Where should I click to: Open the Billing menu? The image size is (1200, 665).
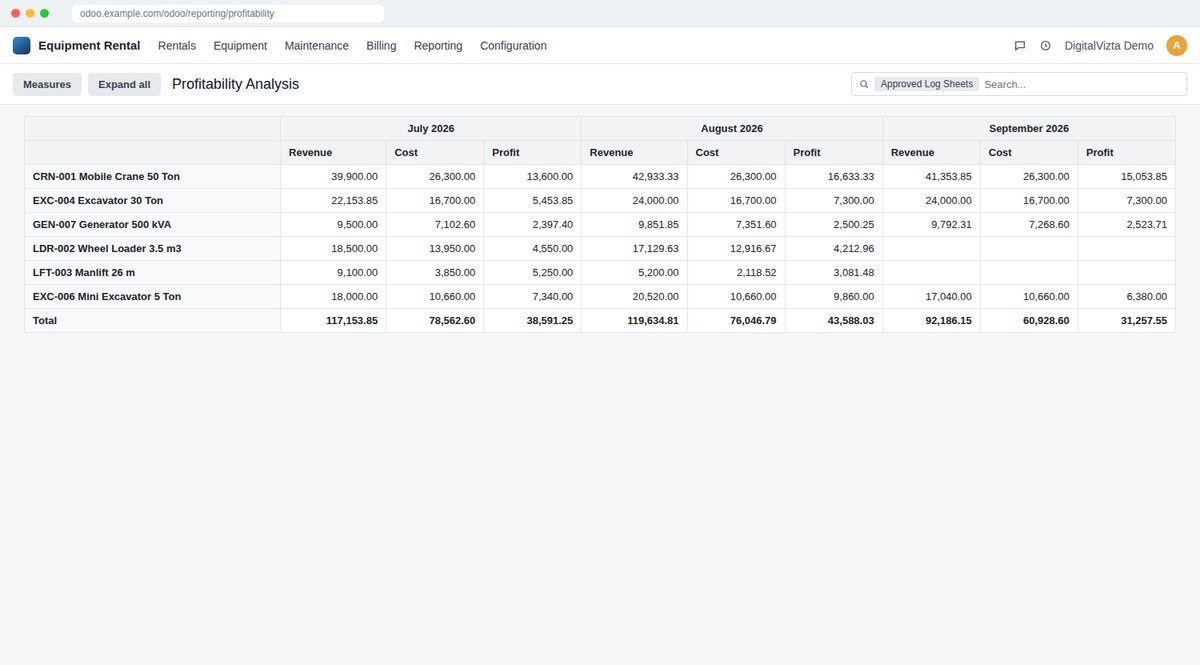coord(381,45)
